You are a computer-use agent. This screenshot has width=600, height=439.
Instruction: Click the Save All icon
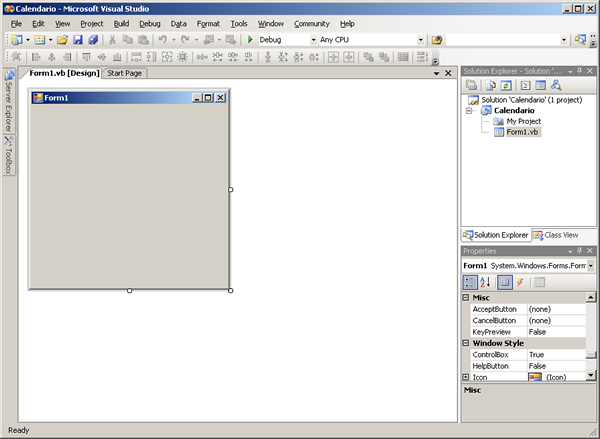93,39
